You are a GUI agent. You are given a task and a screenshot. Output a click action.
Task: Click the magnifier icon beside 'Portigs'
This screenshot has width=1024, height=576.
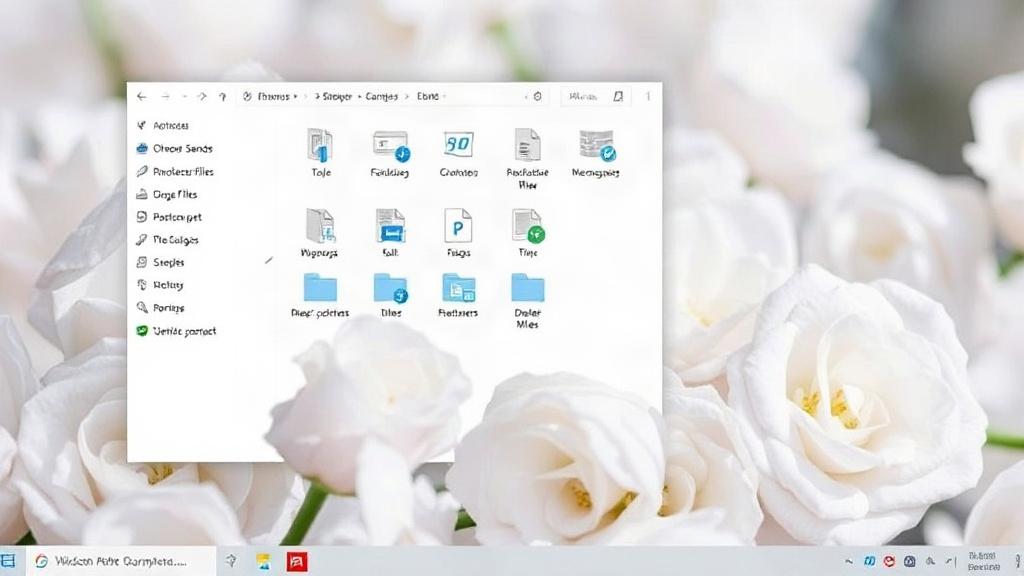142,308
